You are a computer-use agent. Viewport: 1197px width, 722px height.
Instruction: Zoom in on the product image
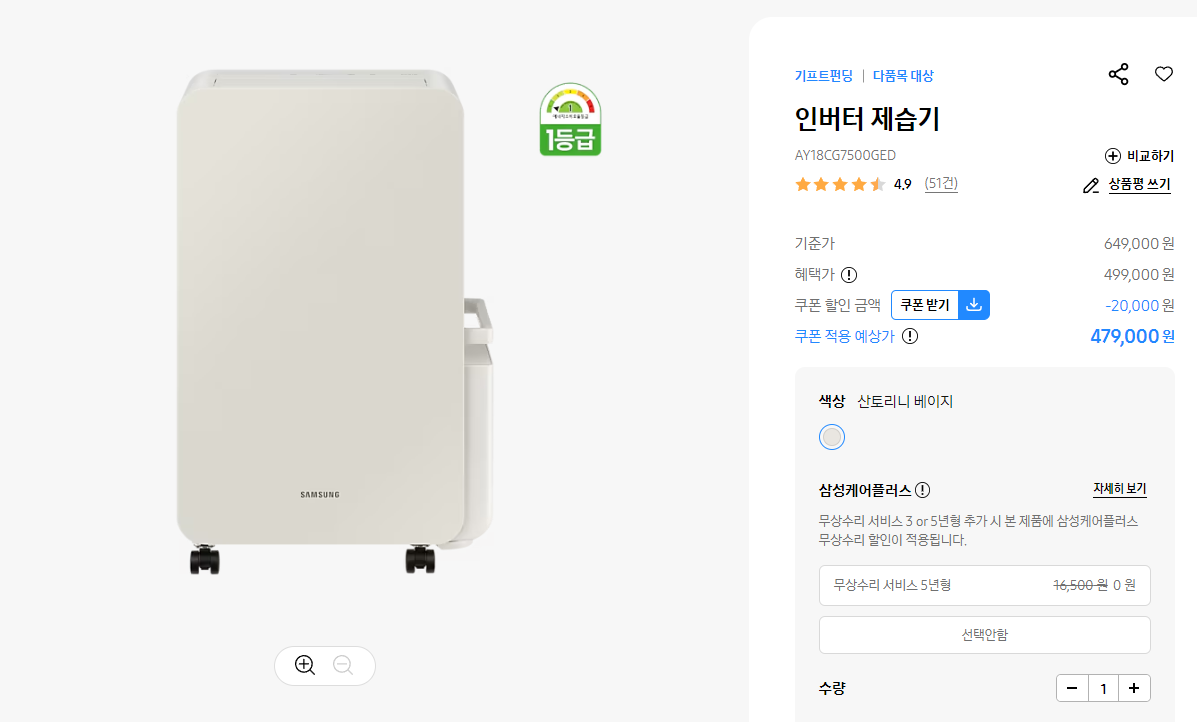point(305,665)
